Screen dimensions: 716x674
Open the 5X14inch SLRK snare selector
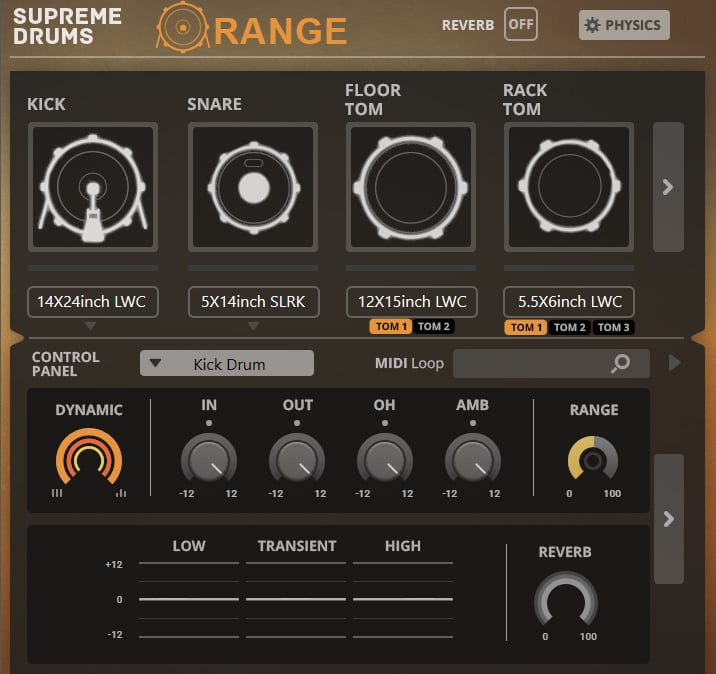coord(253,302)
